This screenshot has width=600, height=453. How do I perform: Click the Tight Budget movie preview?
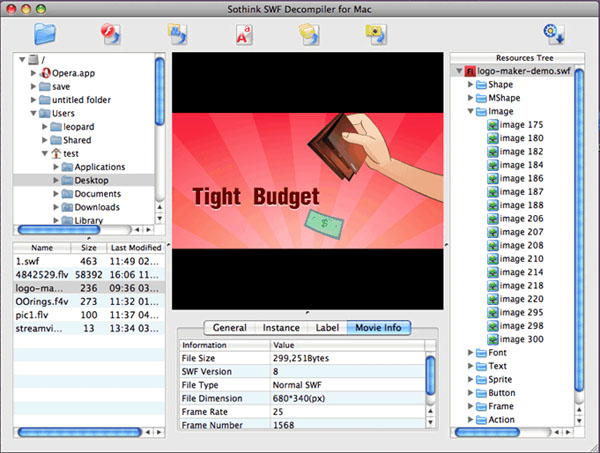[x=308, y=181]
